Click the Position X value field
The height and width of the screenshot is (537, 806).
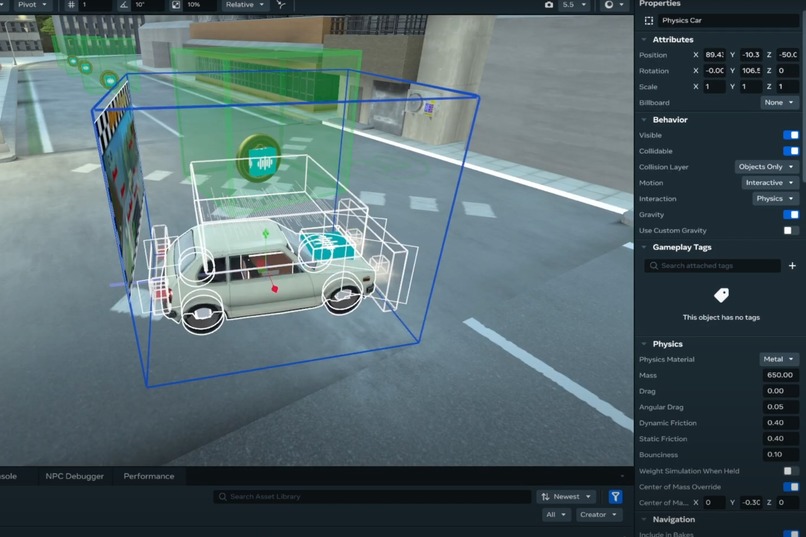tap(714, 54)
